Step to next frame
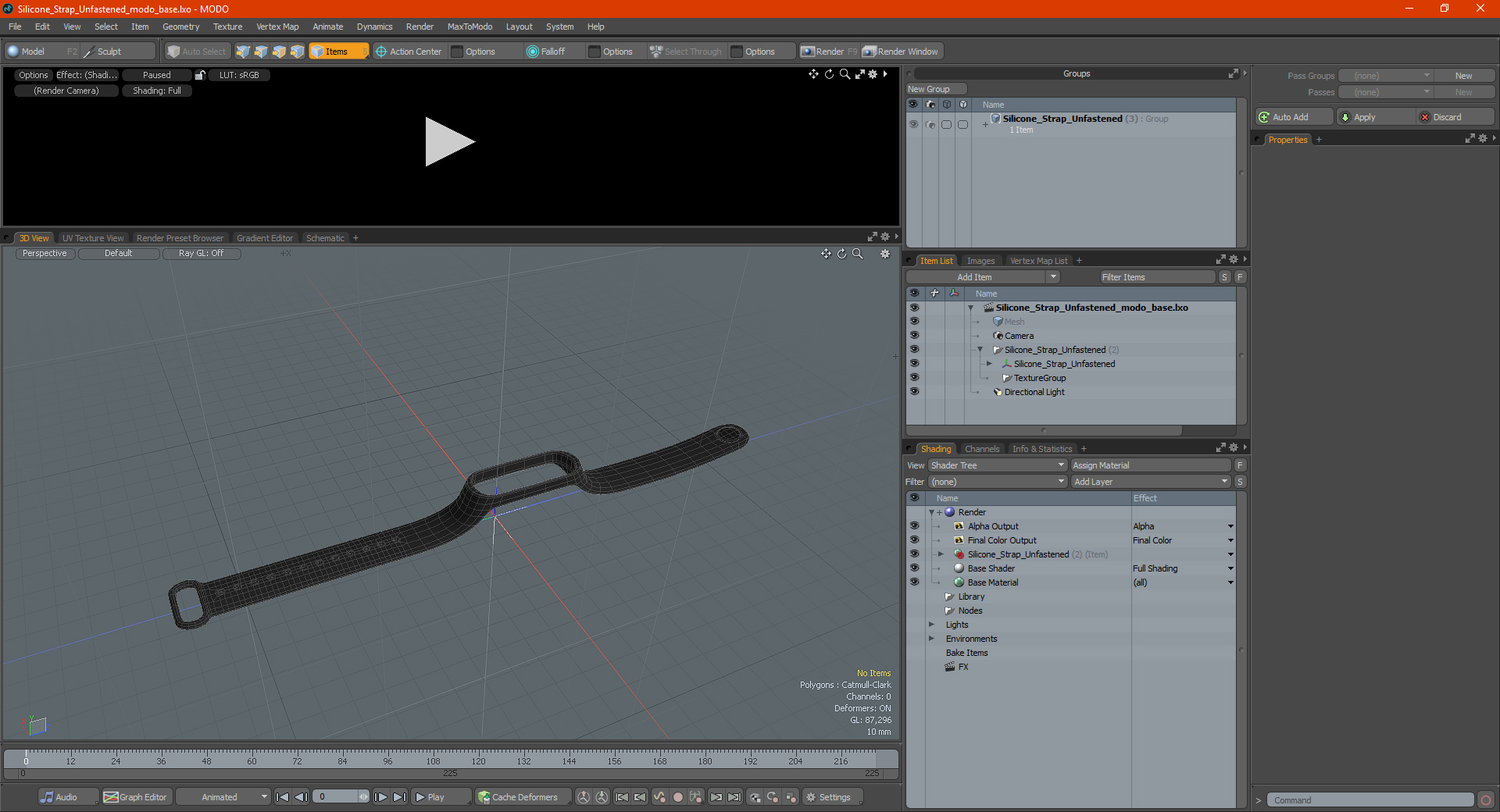 [x=380, y=797]
